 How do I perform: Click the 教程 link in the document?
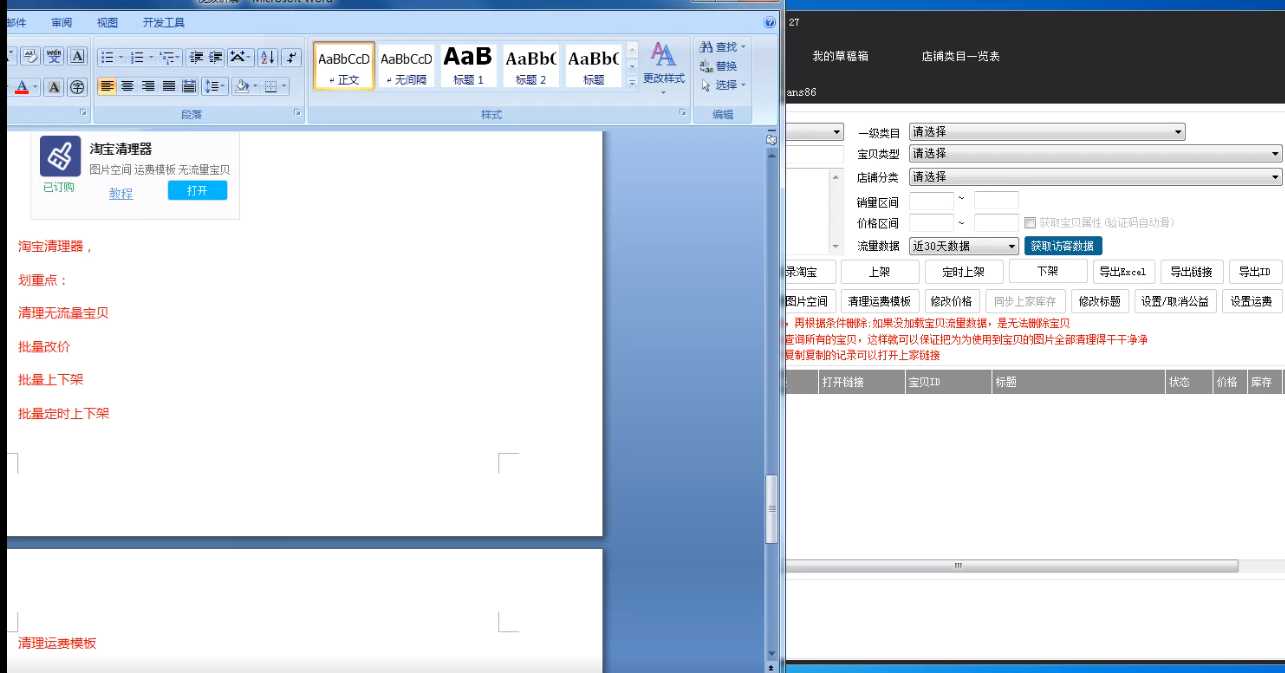tap(121, 193)
